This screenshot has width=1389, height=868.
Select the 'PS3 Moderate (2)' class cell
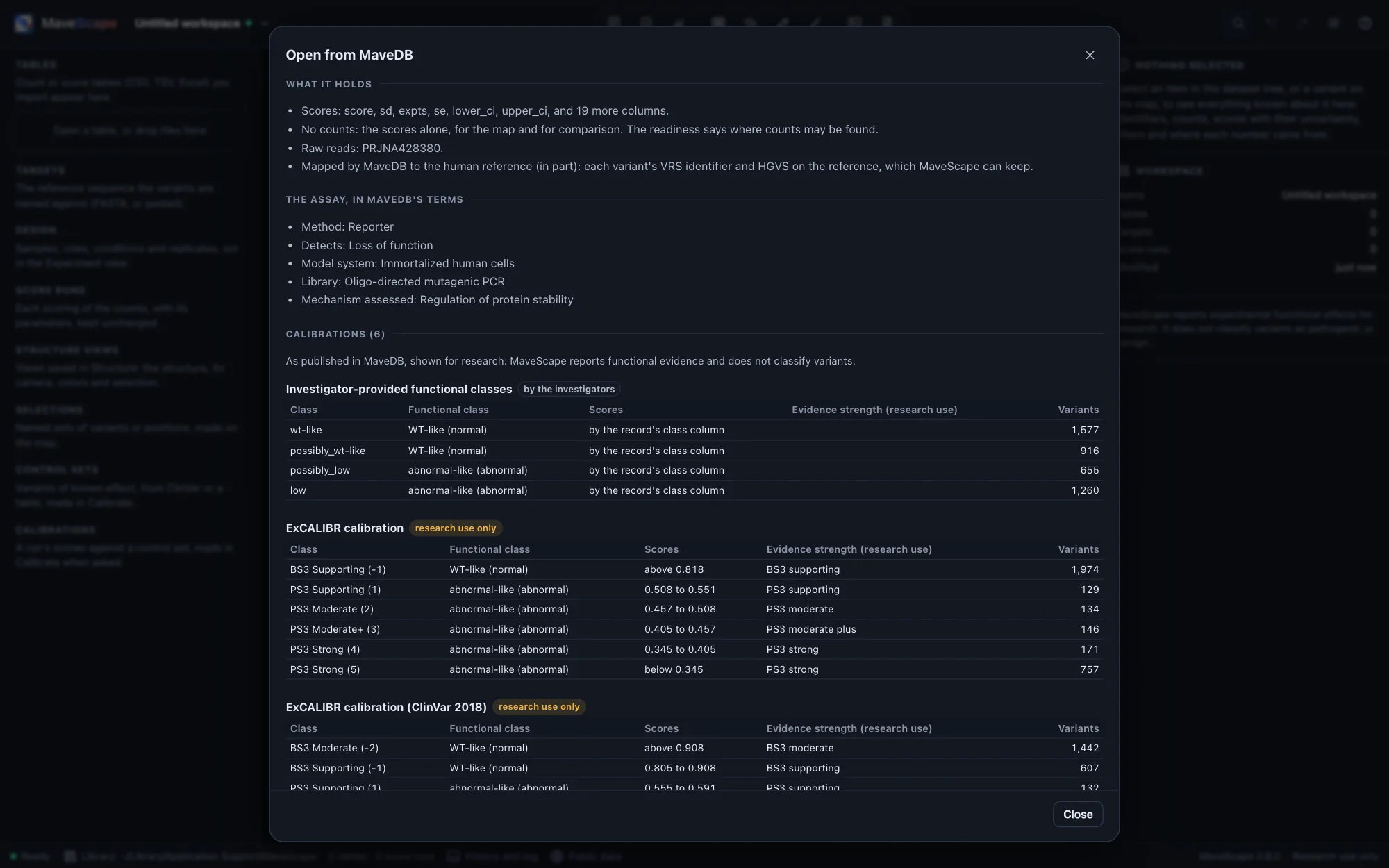[x=331, y=609]
